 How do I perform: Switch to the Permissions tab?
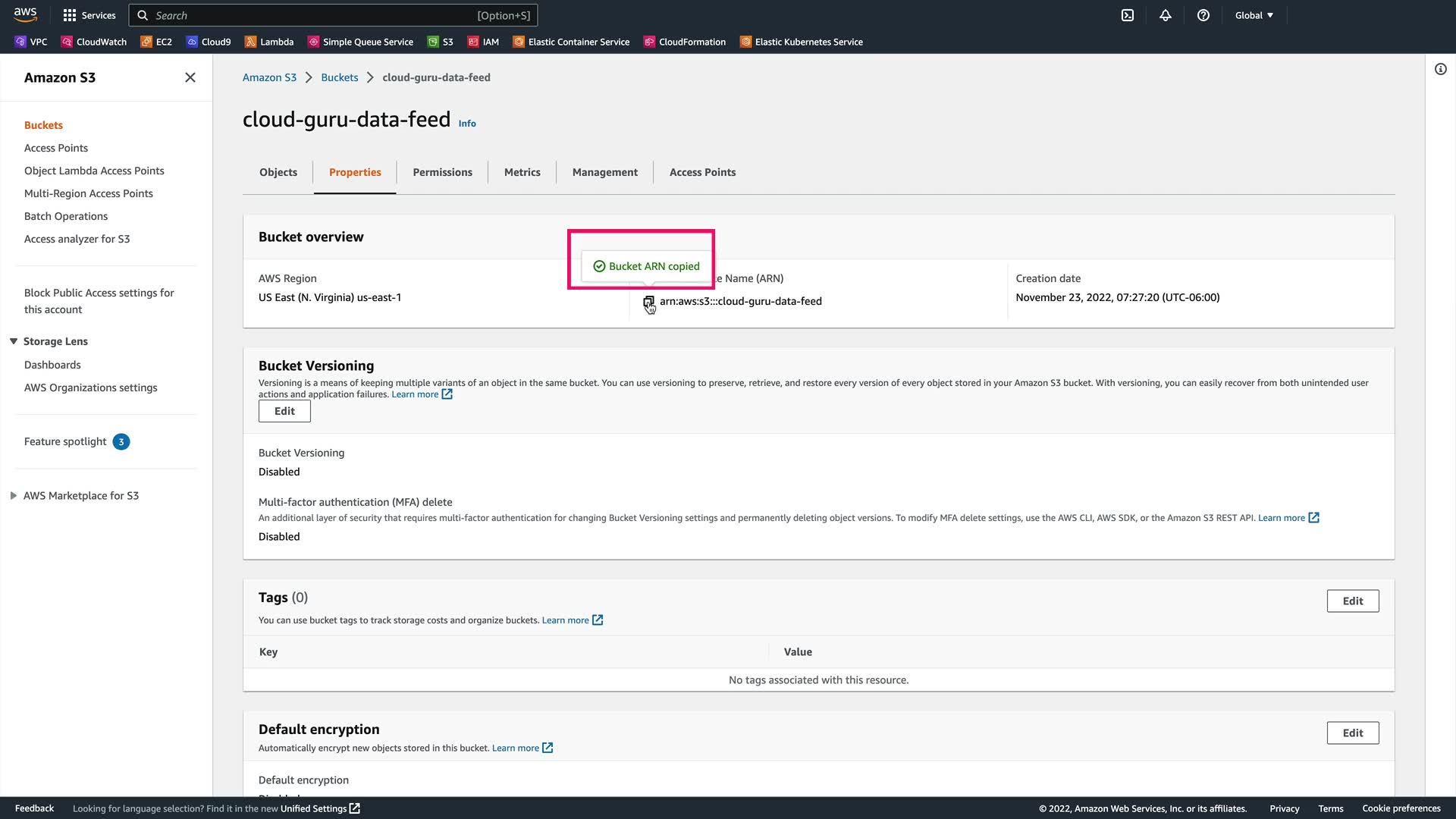[442, 172]
